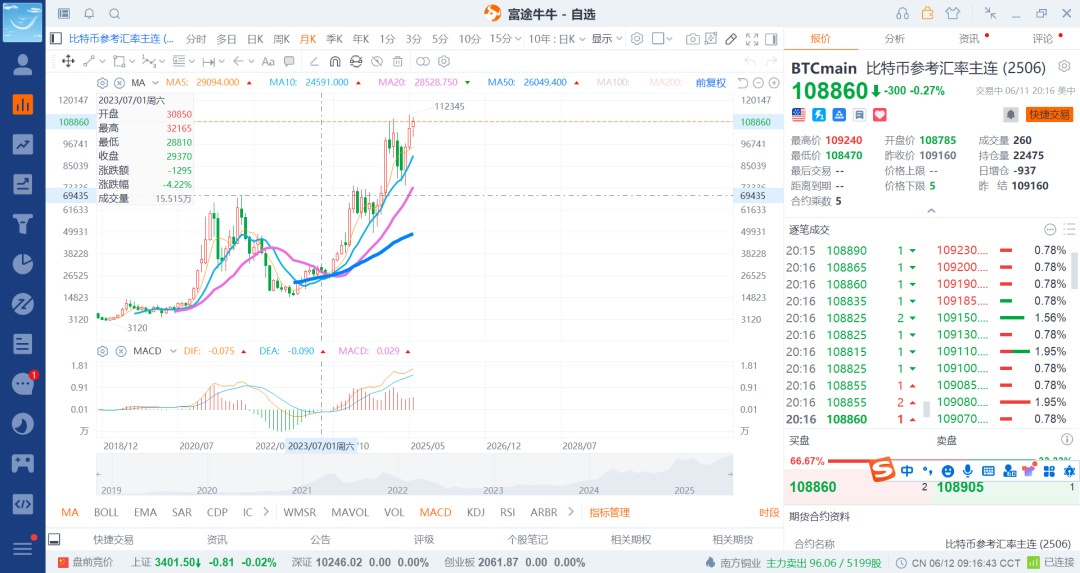Viewport: 1080px width, 573px height.
Task: Switch to the 分析 tab
Action: [x=895, y=39]
